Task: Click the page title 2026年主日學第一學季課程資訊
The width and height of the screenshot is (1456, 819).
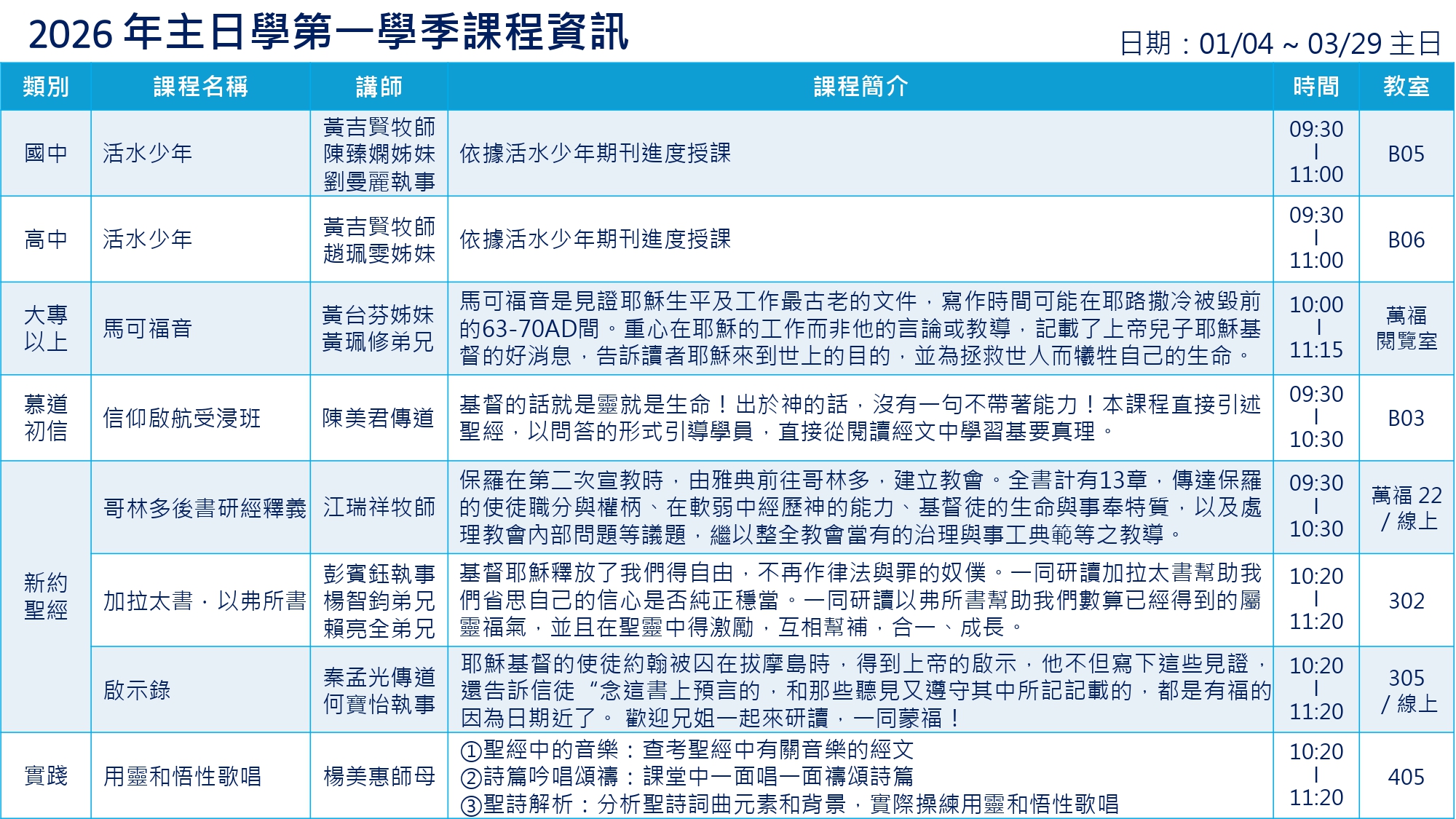Action: pyautogui.click(x=328, y=33)
